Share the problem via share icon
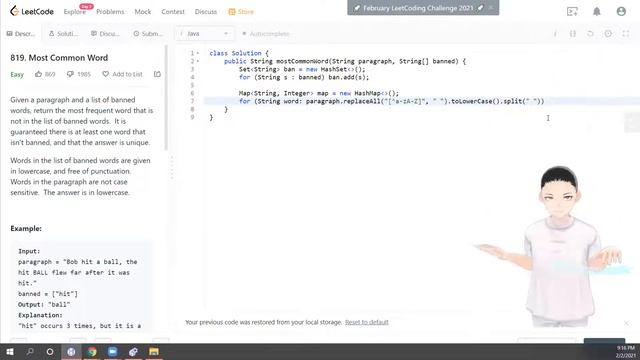This screenshot has width=640, height=360. pos(157,74)
